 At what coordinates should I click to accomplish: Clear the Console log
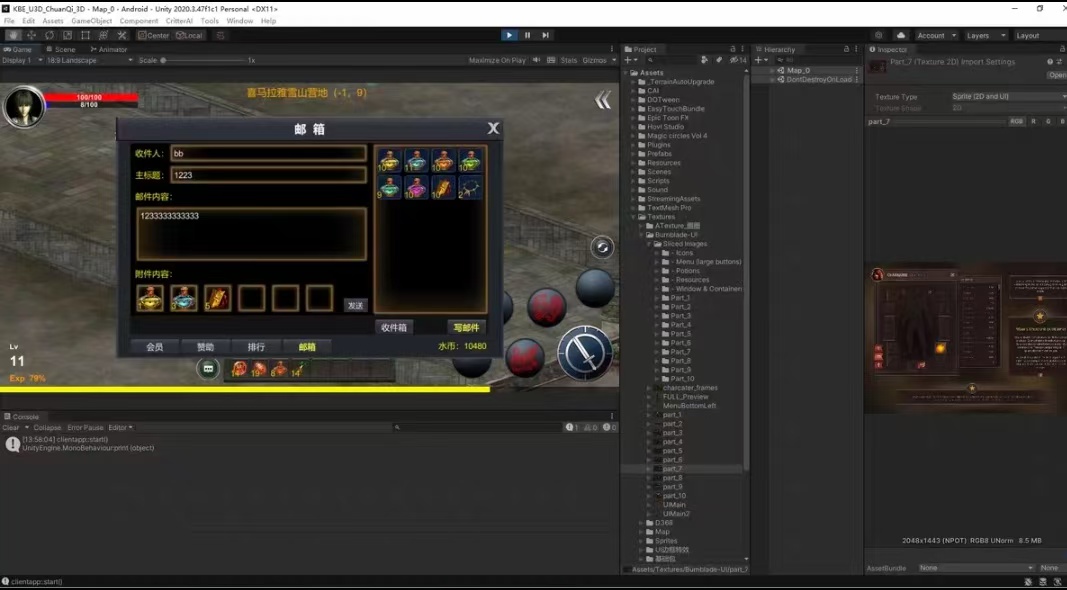click(11, 428)
